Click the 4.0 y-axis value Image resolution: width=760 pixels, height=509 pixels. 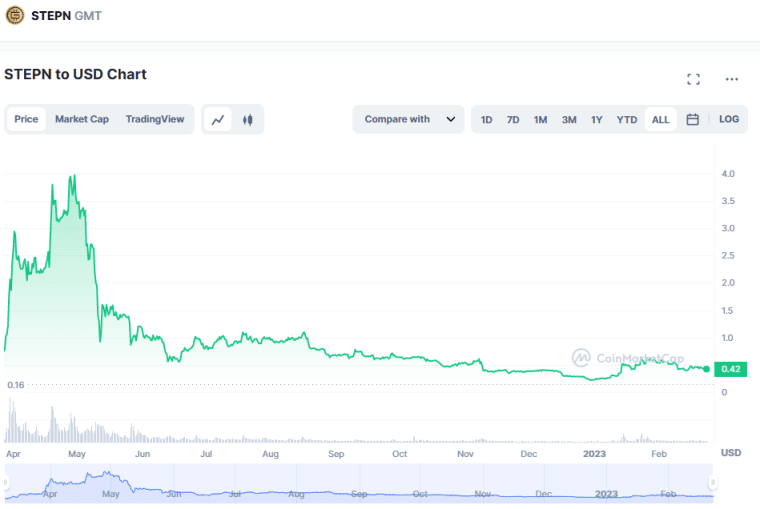coord(728,174)
